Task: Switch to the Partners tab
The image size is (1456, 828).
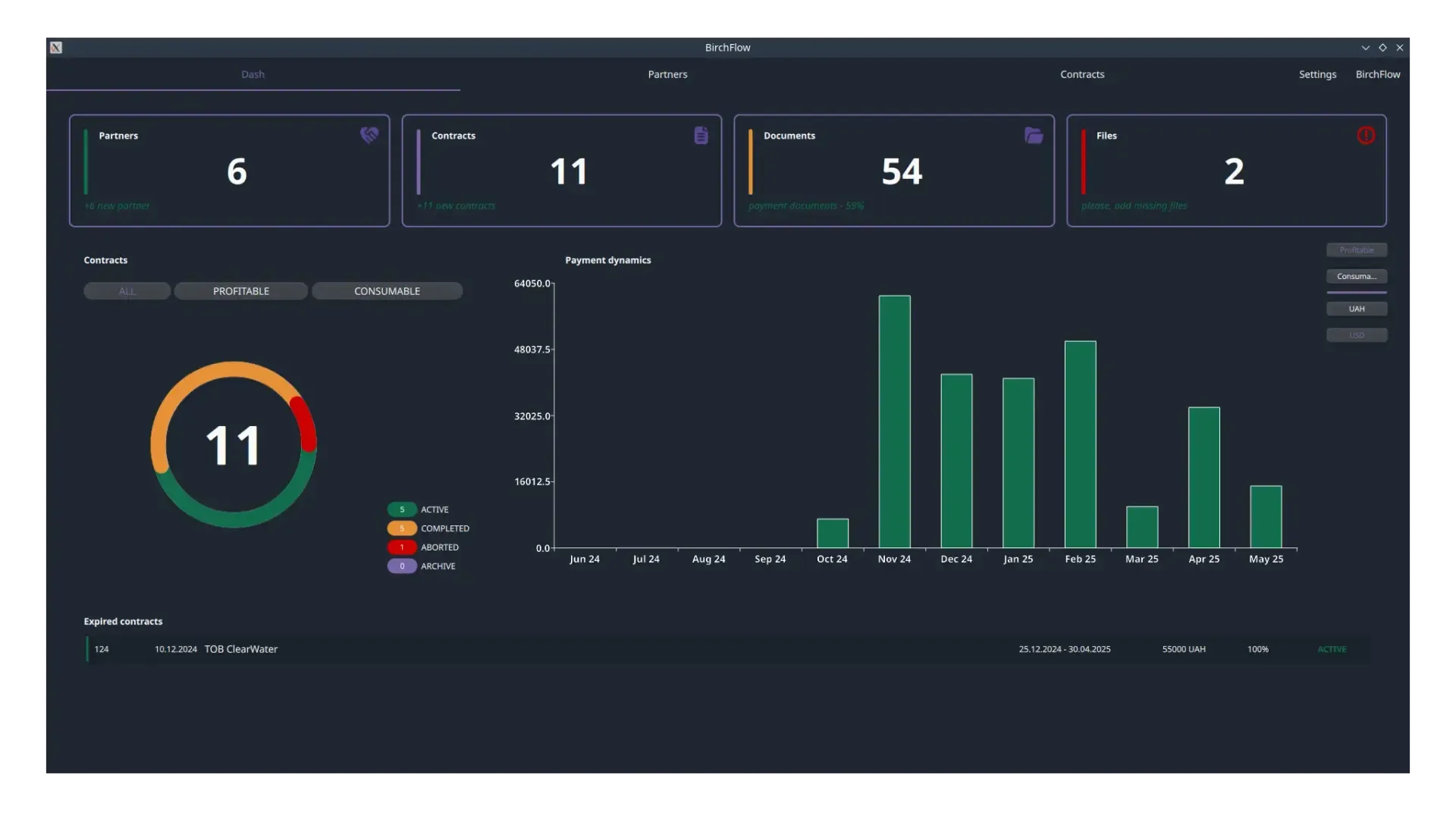Action: [667, 74]
